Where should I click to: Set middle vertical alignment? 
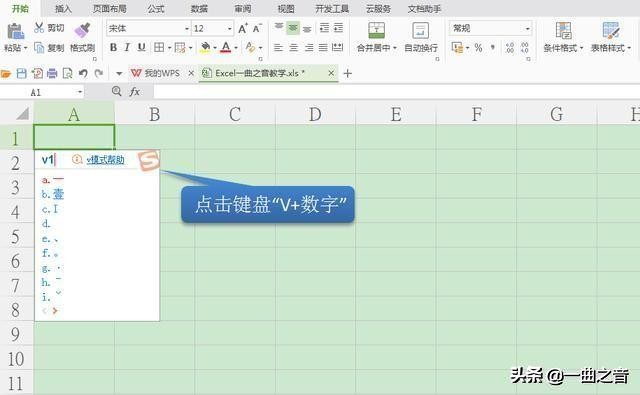point(293,28)
